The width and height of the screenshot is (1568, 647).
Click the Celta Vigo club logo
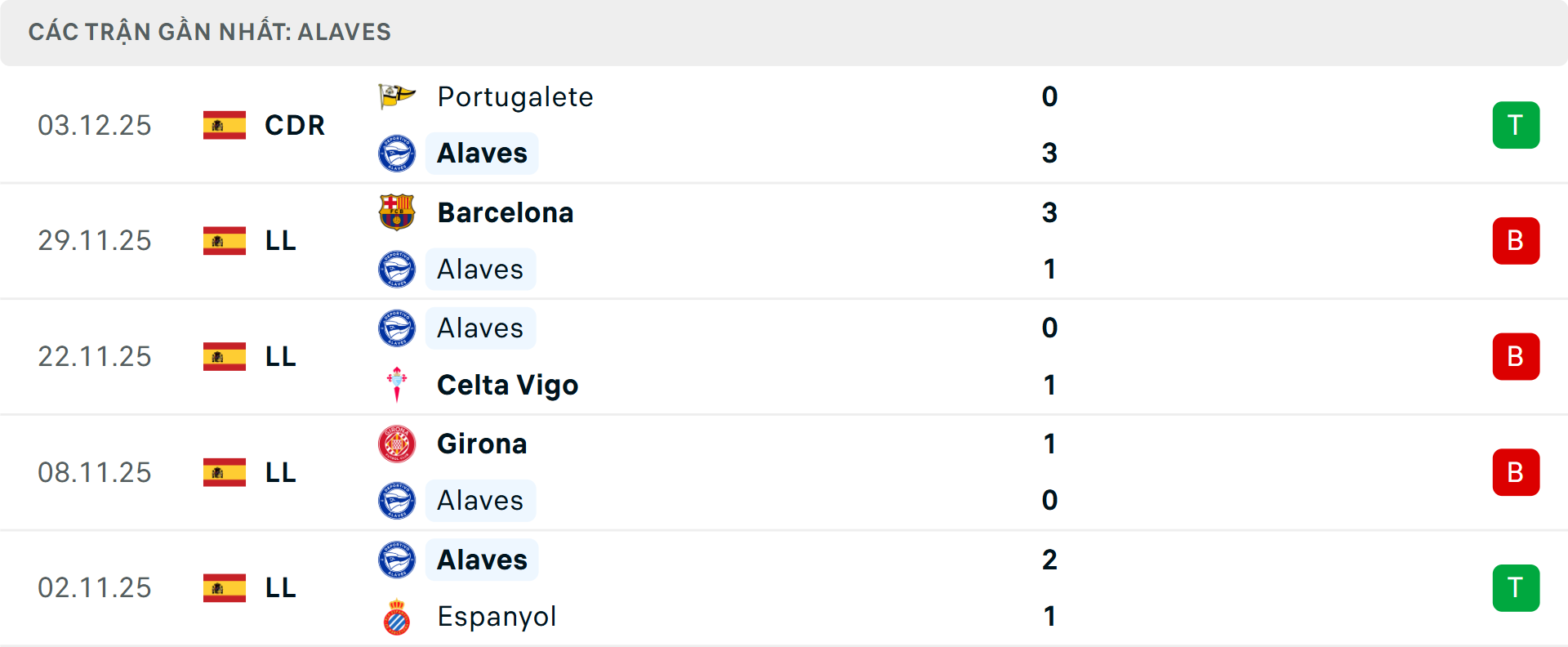(397, 385)
